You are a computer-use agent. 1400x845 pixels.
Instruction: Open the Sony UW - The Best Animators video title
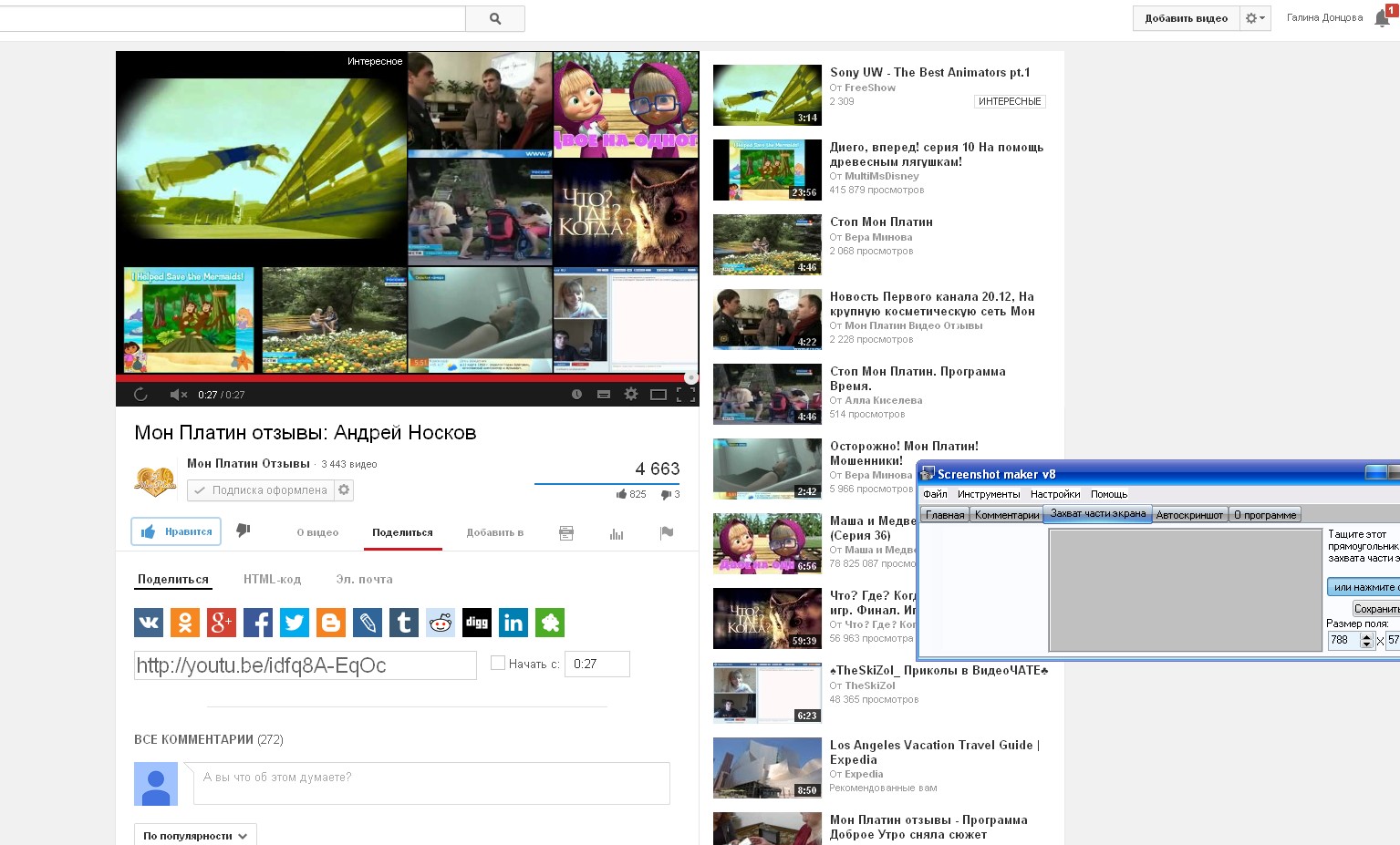coord(929,72)
